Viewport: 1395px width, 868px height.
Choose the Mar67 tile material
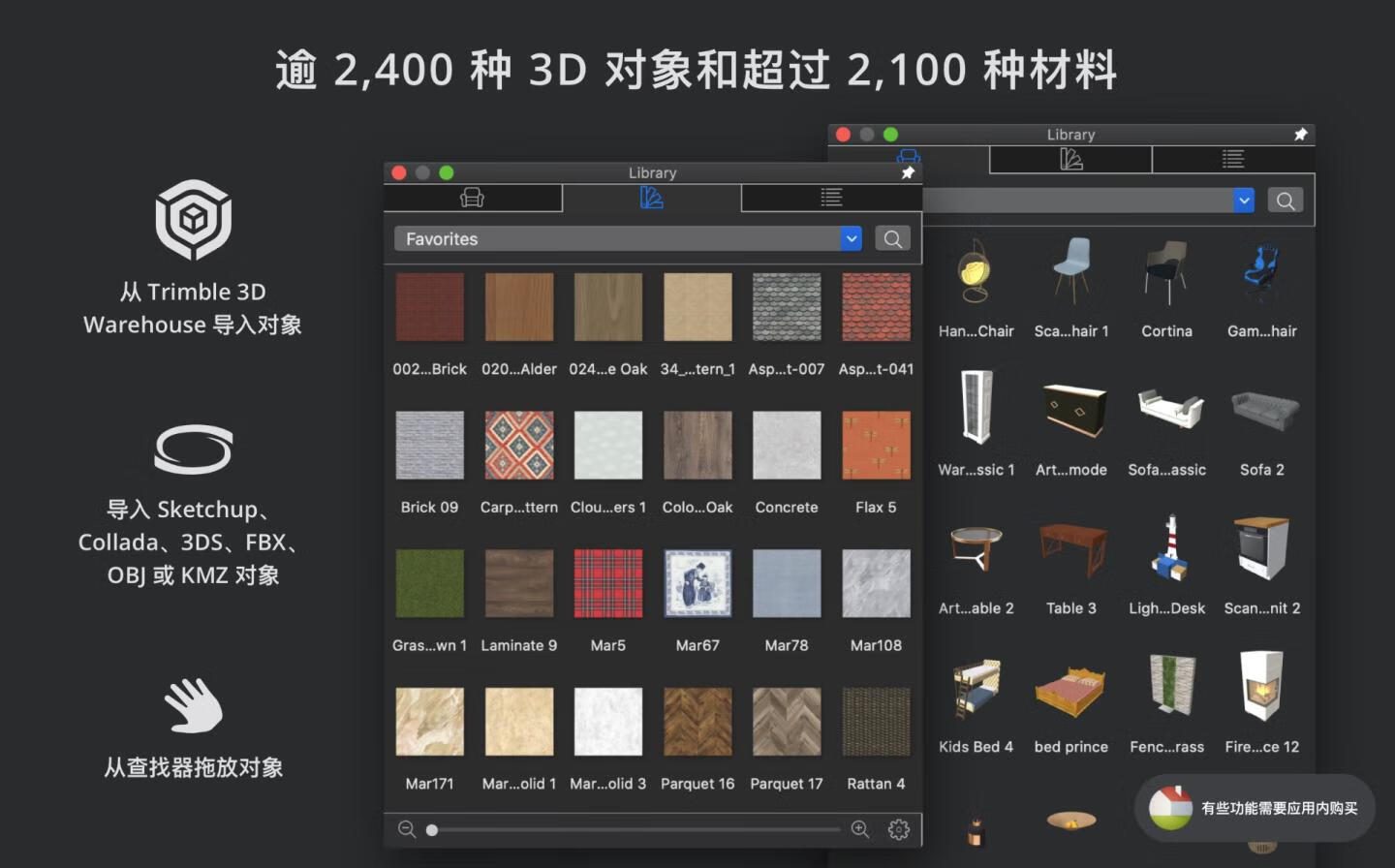[x=697, y=583]
